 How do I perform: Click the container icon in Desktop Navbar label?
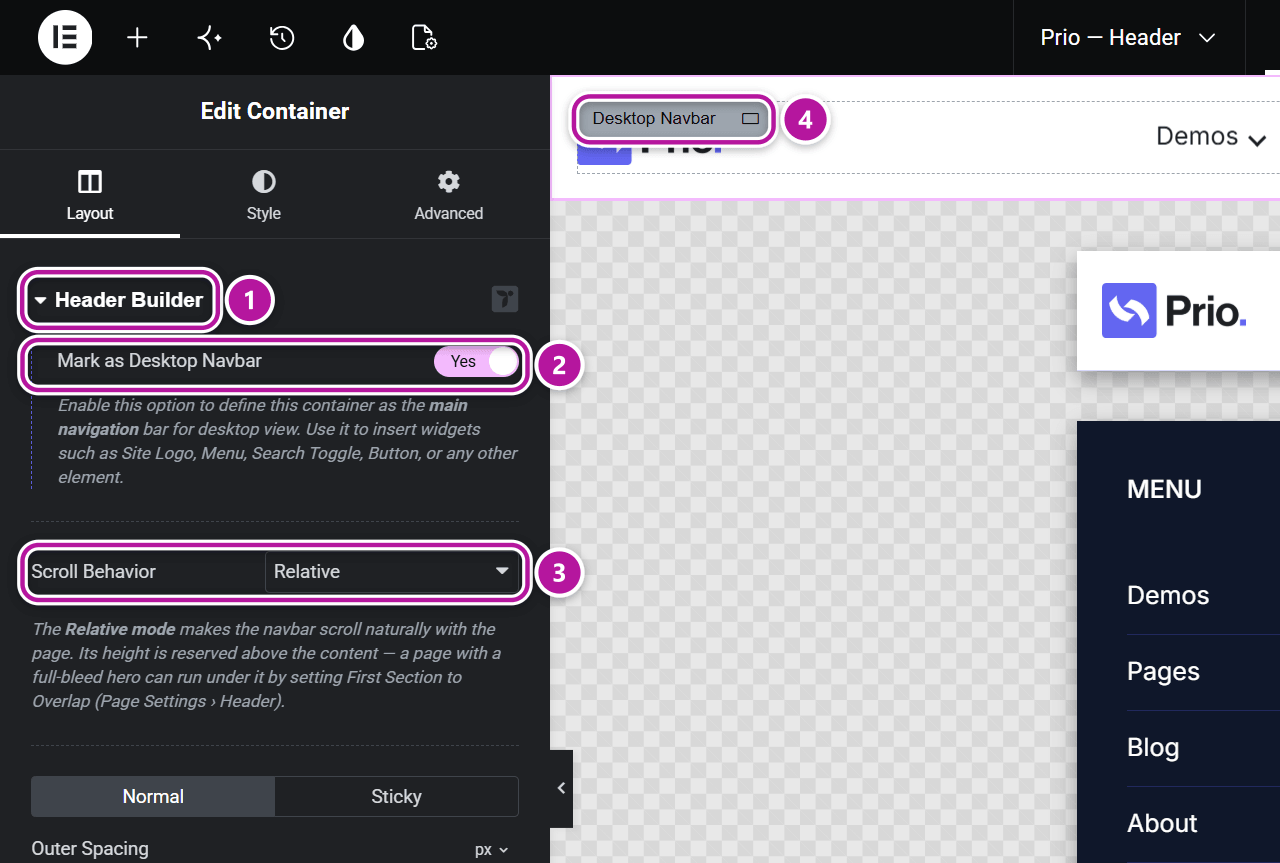[x=751, y=119]
